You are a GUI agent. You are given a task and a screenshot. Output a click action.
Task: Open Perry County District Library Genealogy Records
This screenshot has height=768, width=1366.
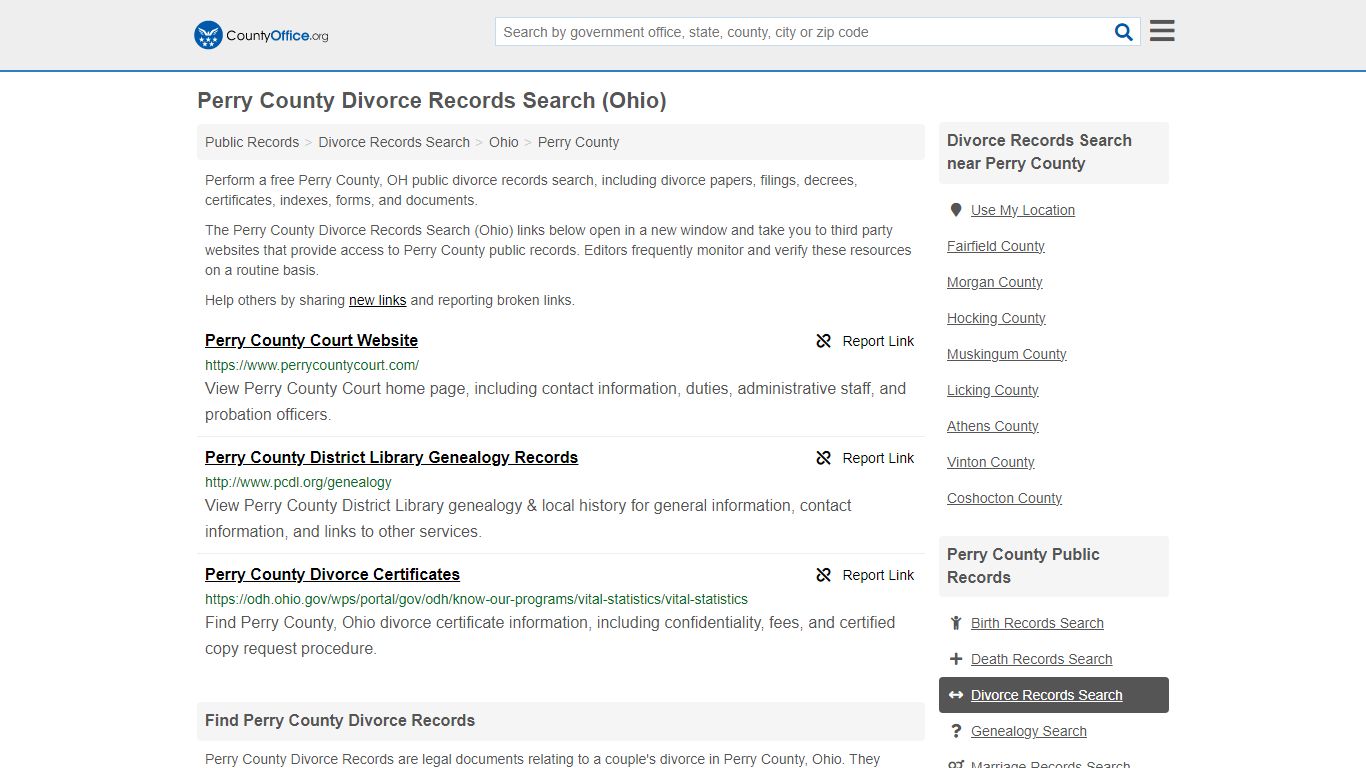coord(391,457)
